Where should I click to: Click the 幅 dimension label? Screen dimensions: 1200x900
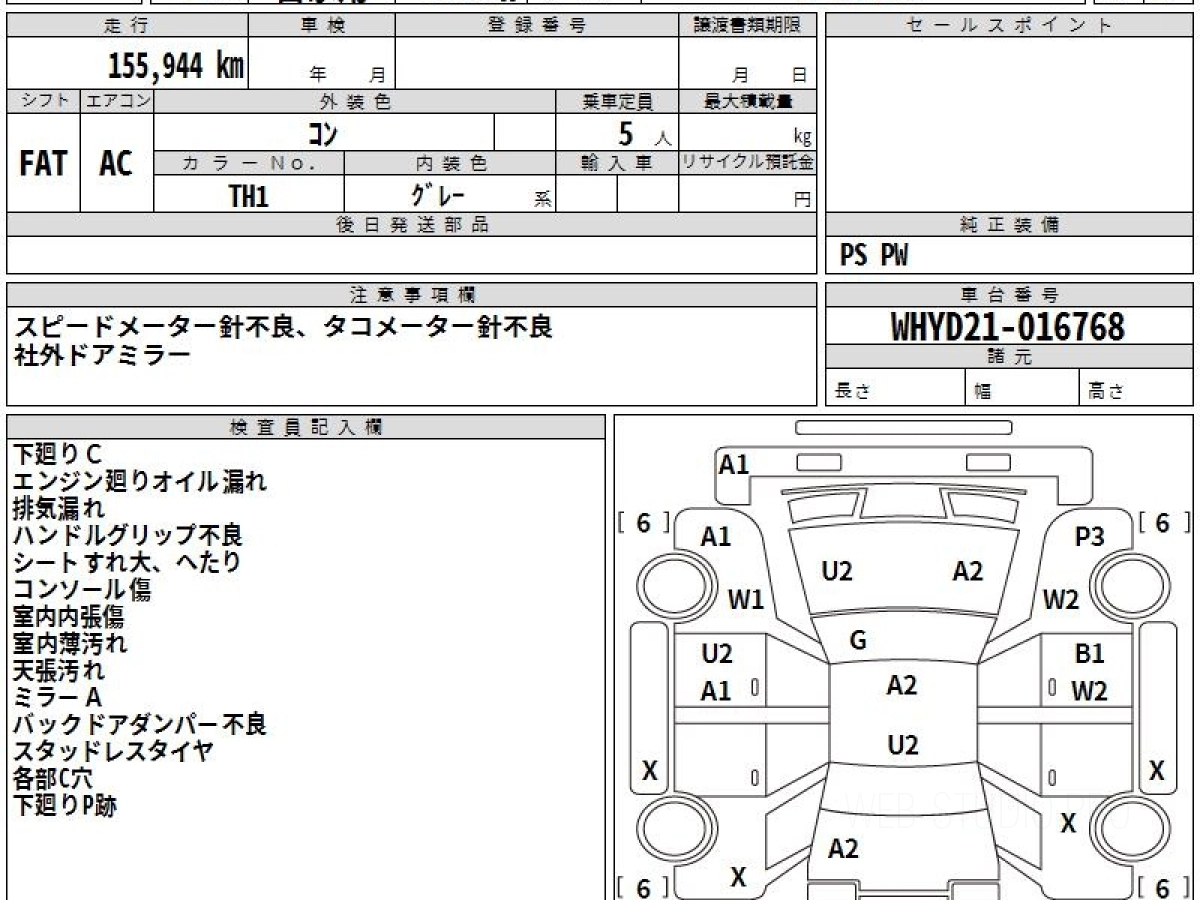pos(983,393)
